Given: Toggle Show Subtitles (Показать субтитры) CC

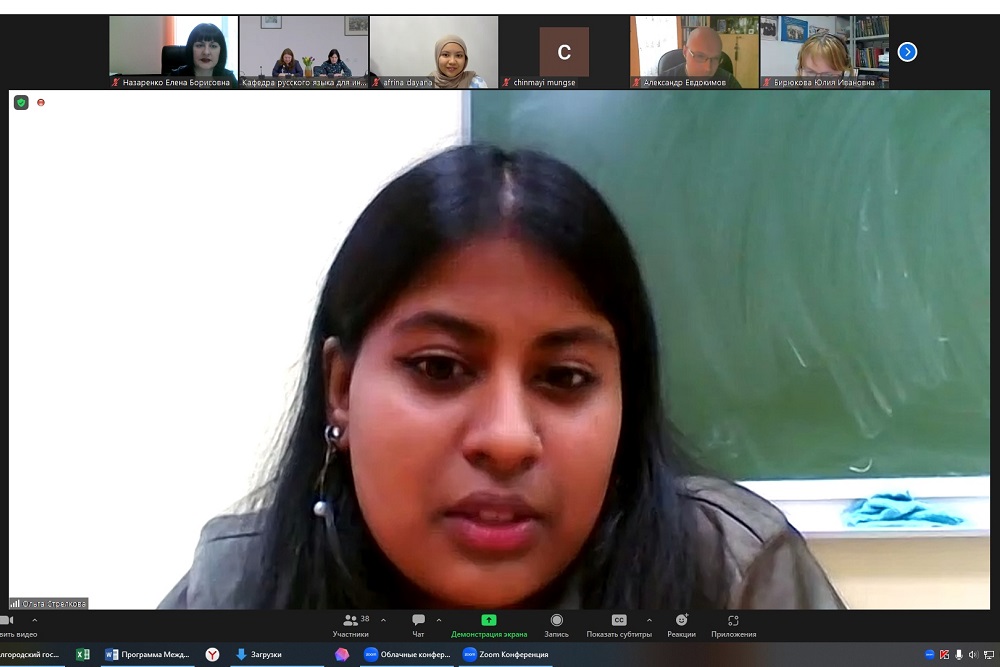Looking at the screenshot, I should pyautogui.click(x=618, y=624).
